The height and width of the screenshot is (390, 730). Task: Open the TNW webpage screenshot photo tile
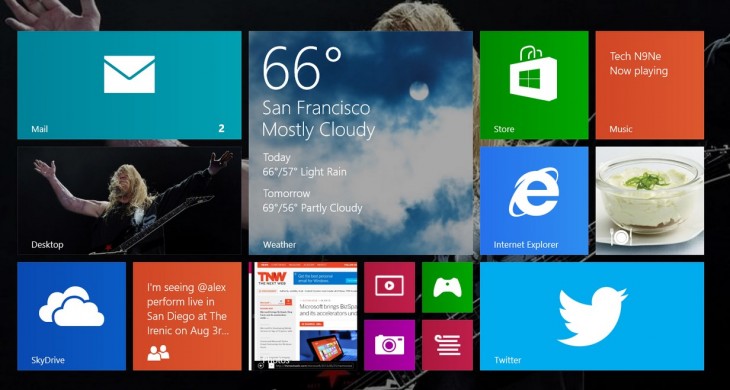coord(303,316)
